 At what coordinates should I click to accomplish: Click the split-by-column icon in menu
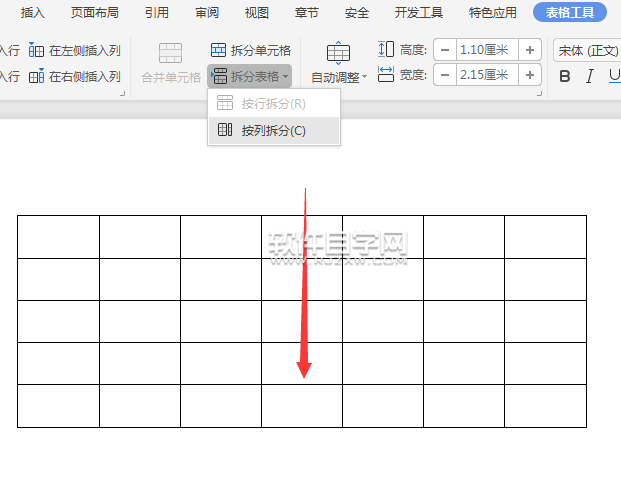point(225,130)
